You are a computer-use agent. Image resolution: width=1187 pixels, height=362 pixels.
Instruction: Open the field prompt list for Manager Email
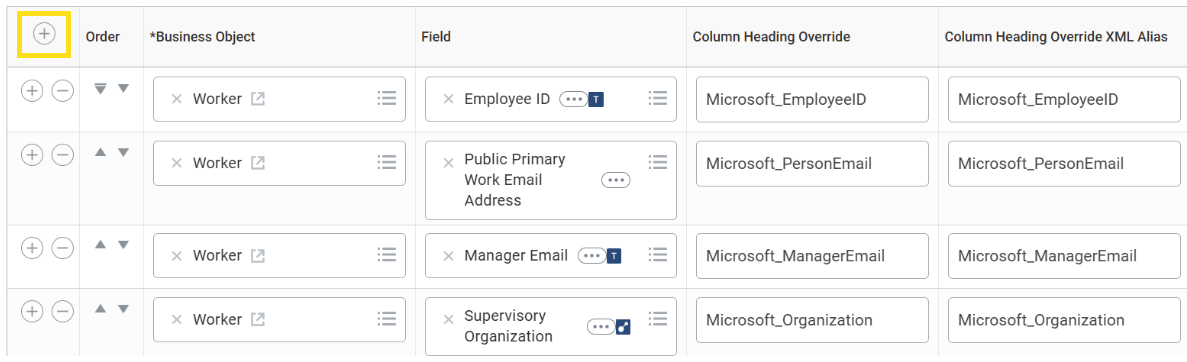coord(658,254)
